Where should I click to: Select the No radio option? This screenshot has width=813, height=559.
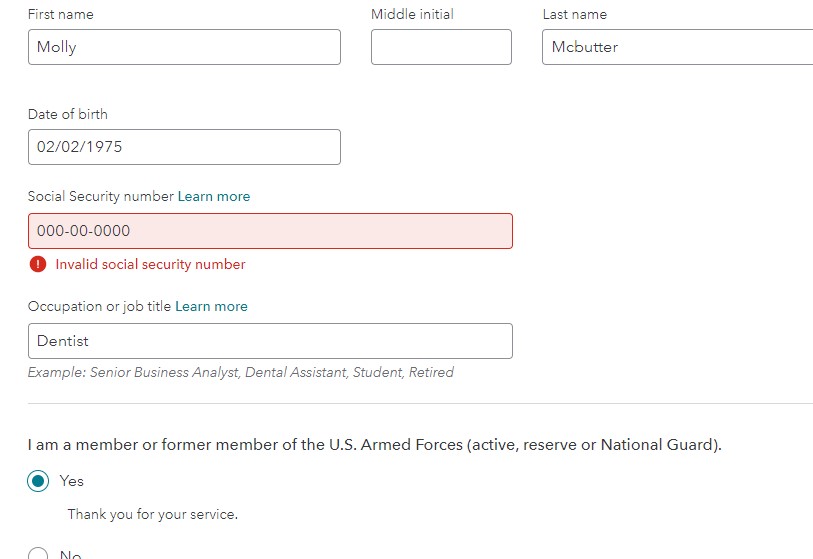tap(38, 553)
